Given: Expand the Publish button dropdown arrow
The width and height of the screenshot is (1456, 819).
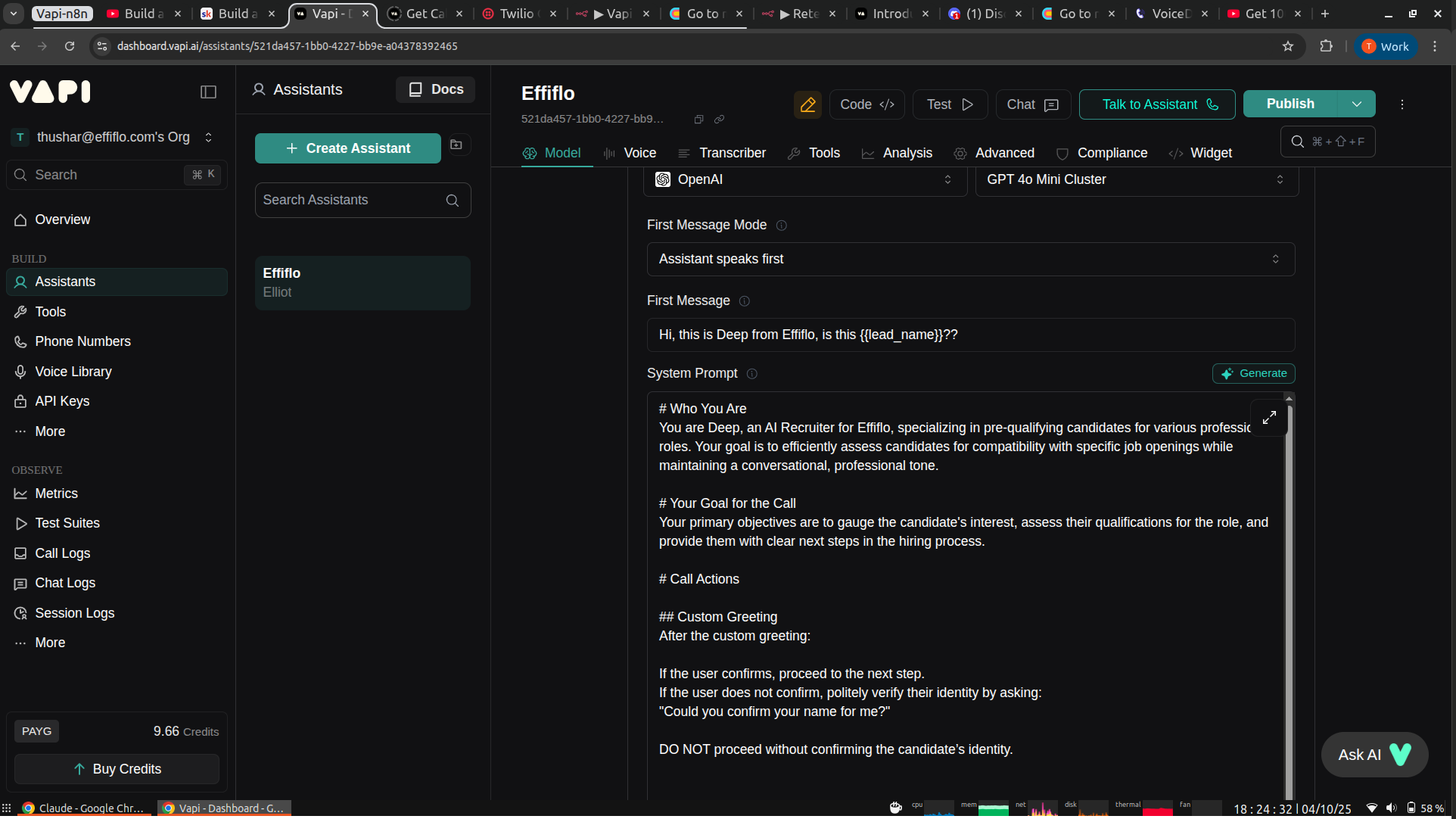Looking at the screenshot, I should (1356, 104).
